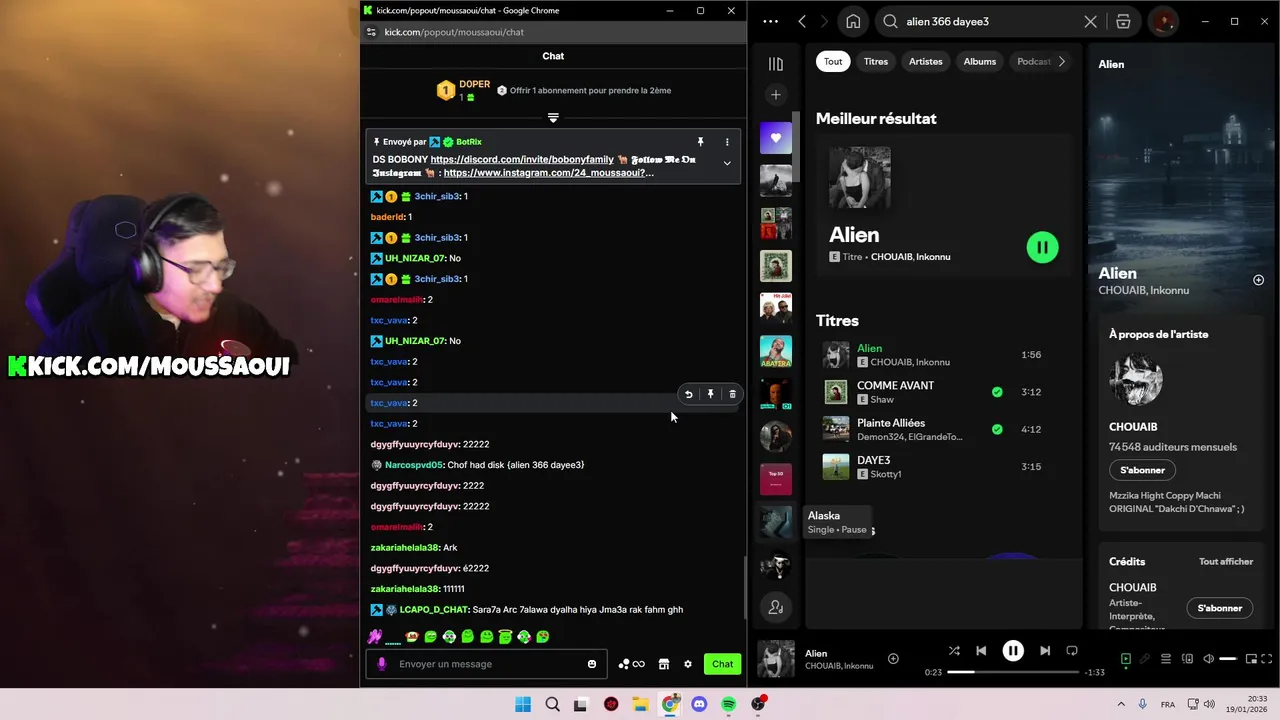This screenshot has width=1280, height=720.
Task: Add Alien to liked songs in player bar
Action: click(x=893, y=658)
